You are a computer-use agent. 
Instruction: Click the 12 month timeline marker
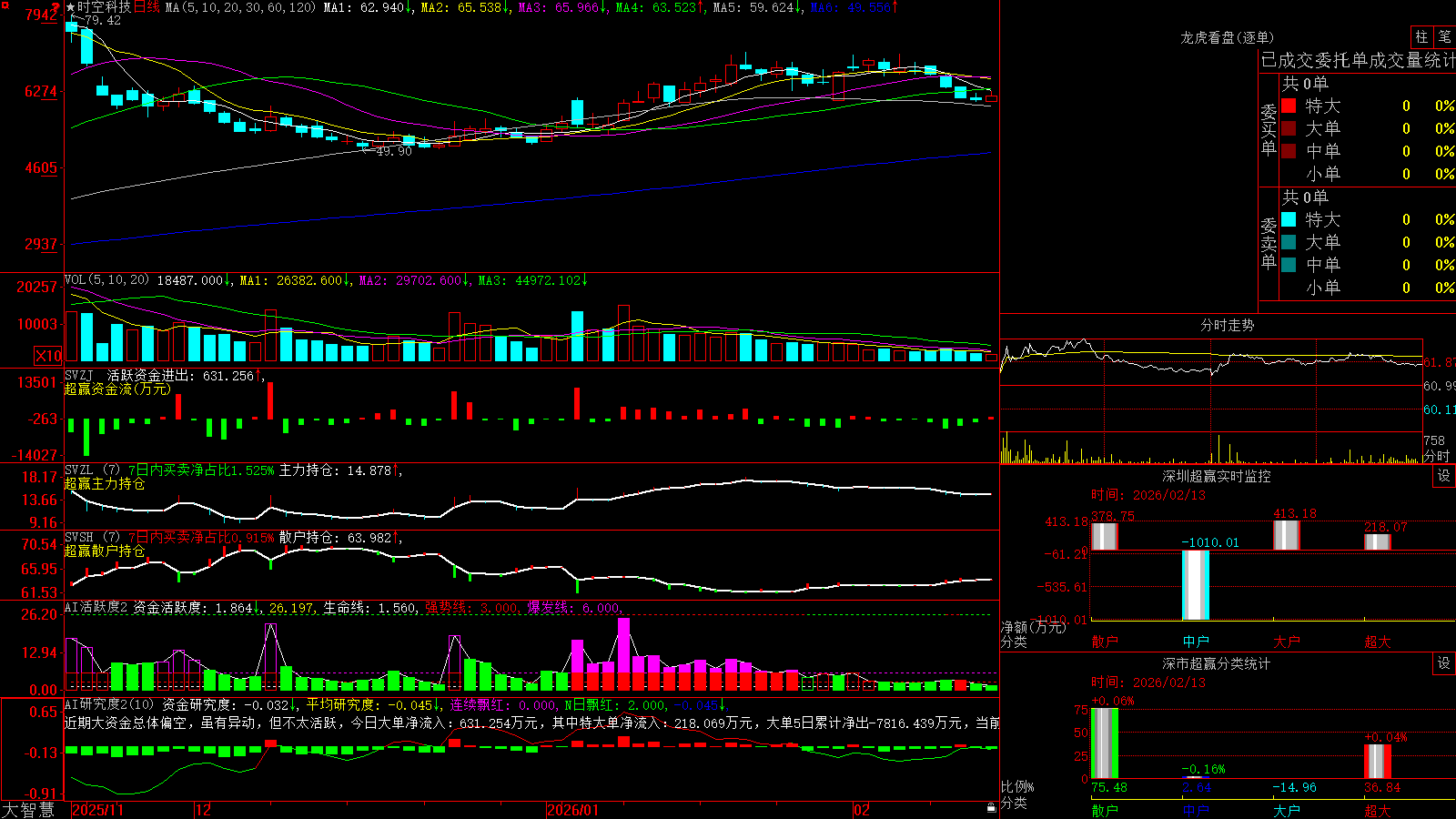(x=203, y=810)
